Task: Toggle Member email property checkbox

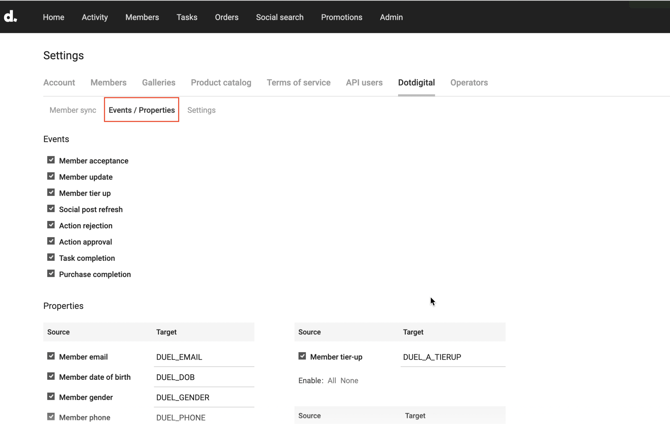Action: [x=51, y=356]
